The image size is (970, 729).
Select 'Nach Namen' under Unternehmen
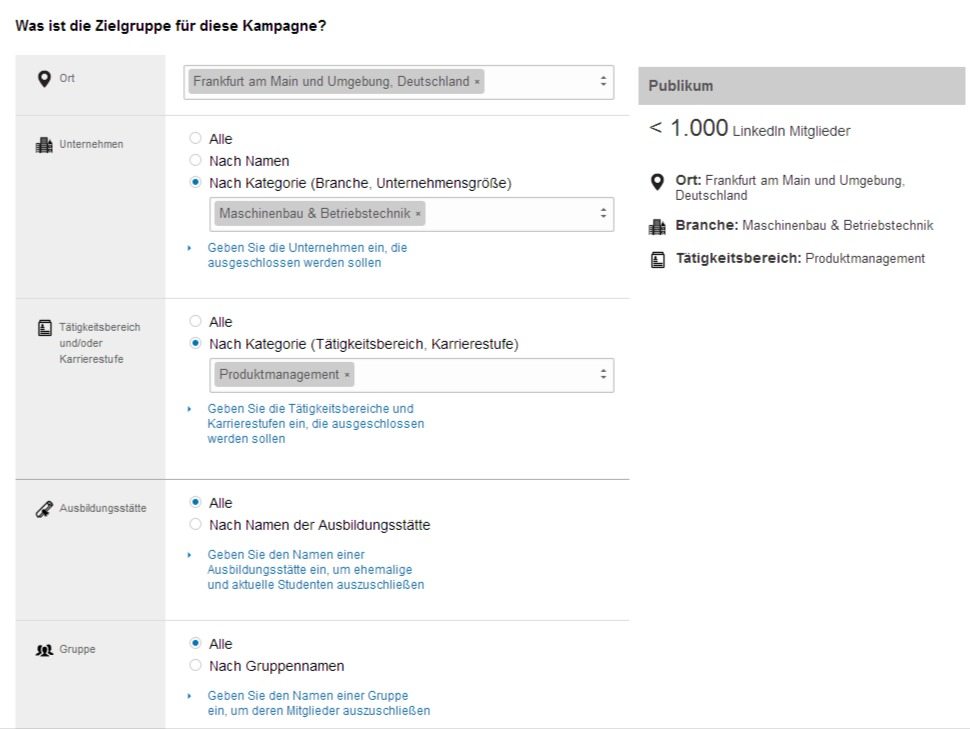[x=198, y=159]
